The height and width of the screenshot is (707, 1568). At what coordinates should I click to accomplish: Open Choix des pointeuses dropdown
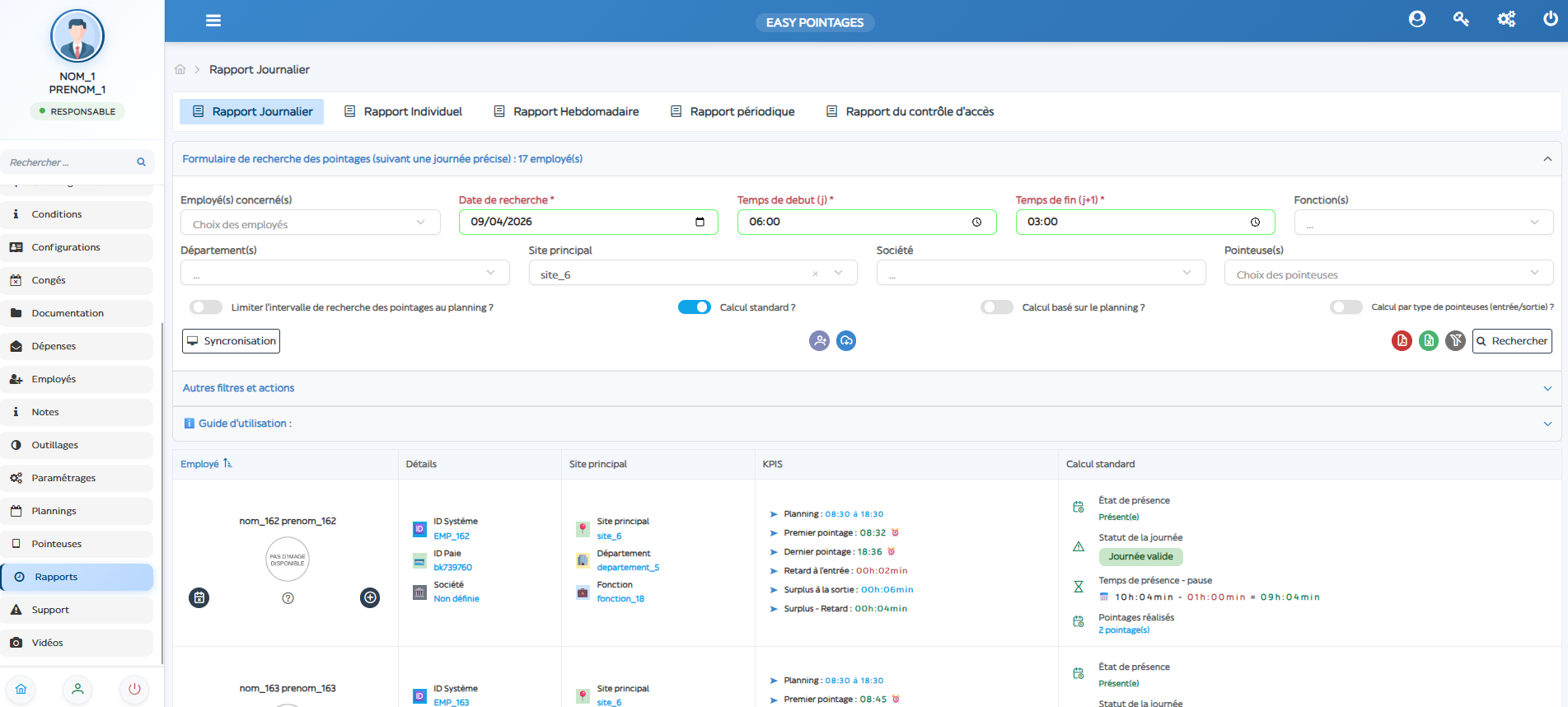(x=1389, y=273)
